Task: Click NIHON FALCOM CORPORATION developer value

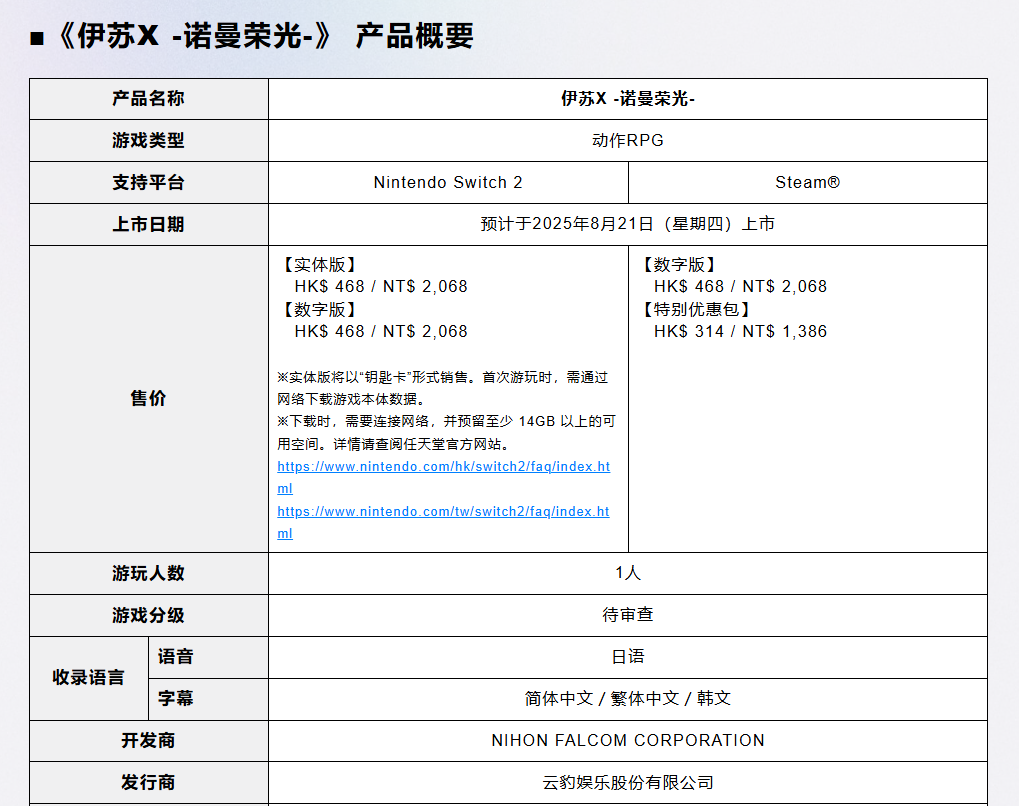Action: (x=628, y=741)
